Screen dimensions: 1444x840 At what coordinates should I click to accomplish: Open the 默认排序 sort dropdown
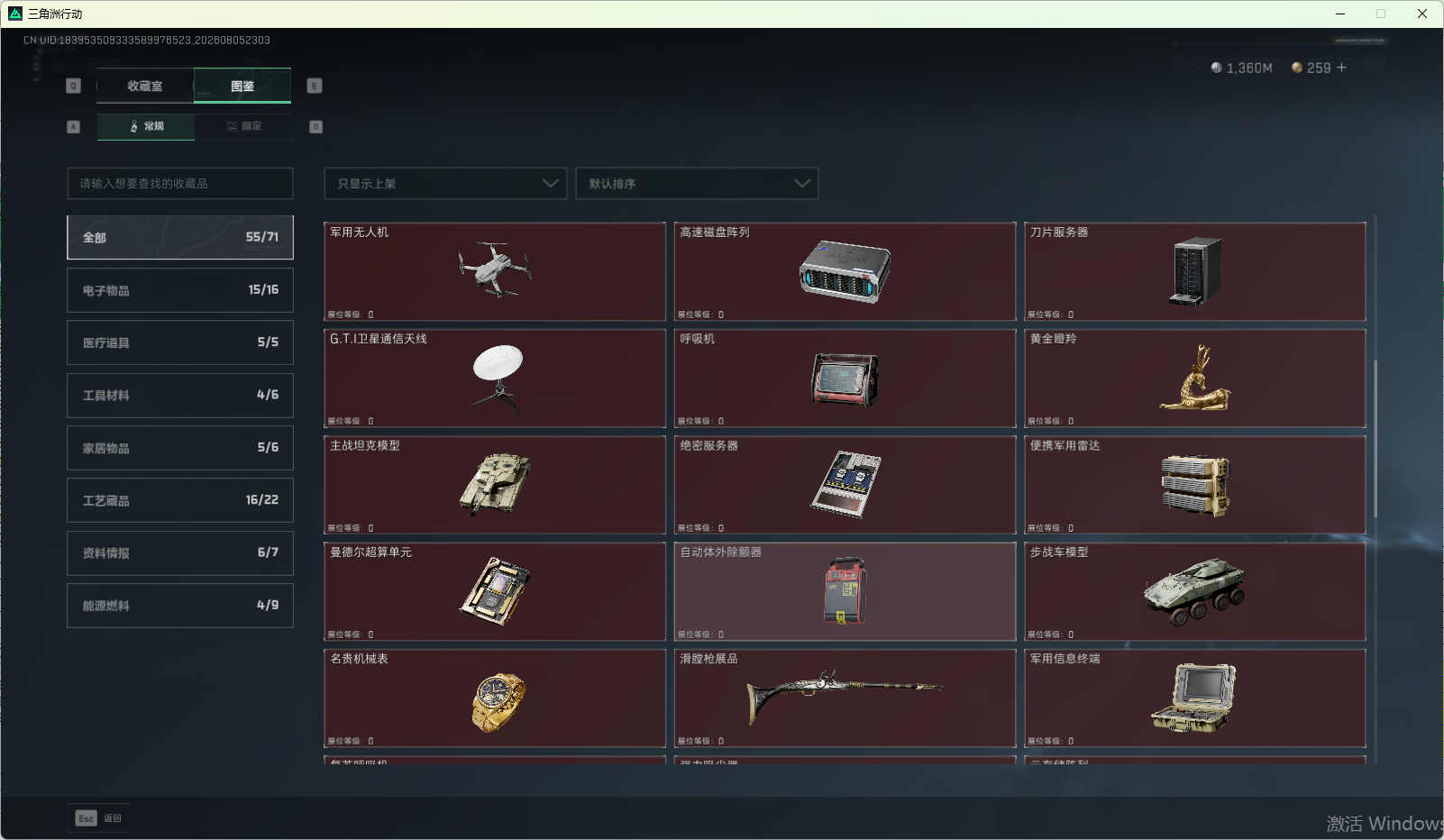point(697,184)
